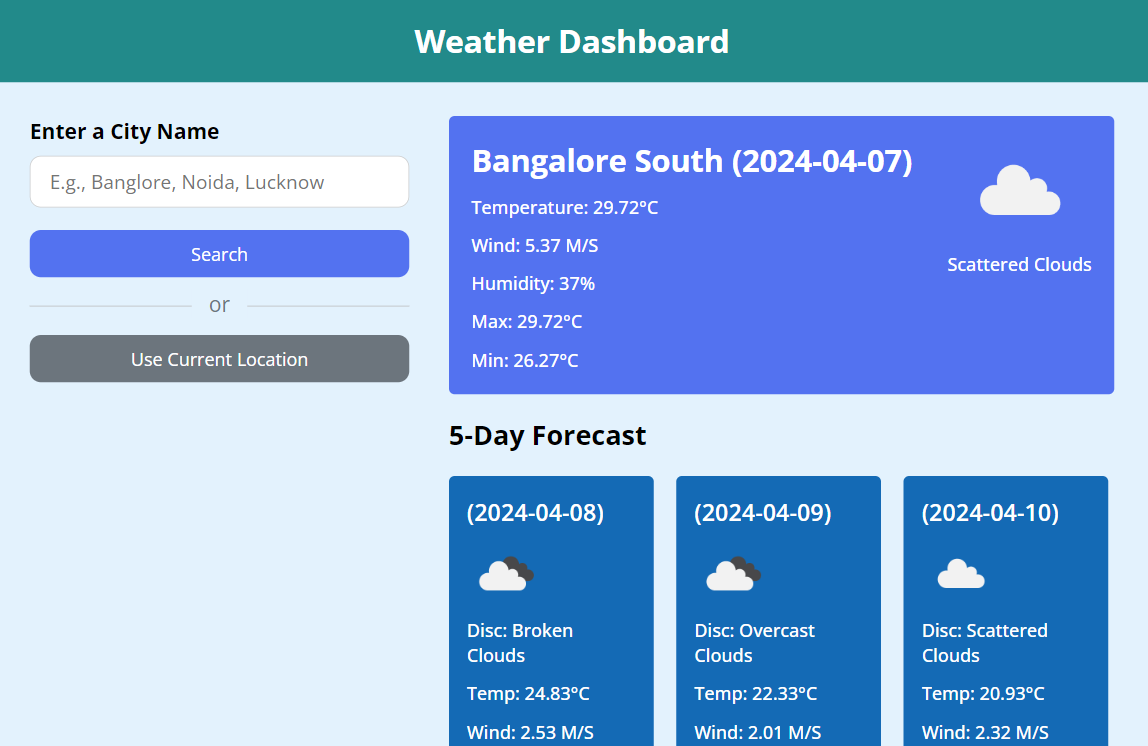Viewport: 1148px width, 746px height.
Task: Select the Weather Dashboard title
Action: coord(572,42)
